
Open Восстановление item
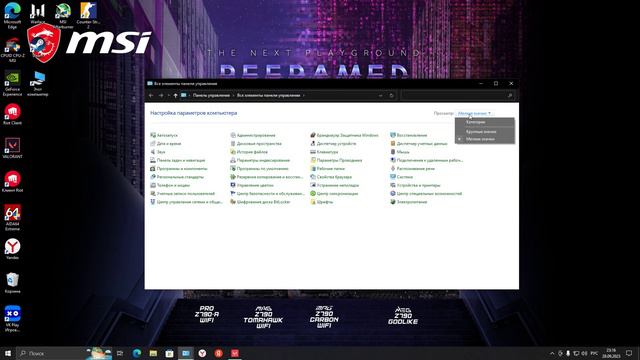(409, 135)
